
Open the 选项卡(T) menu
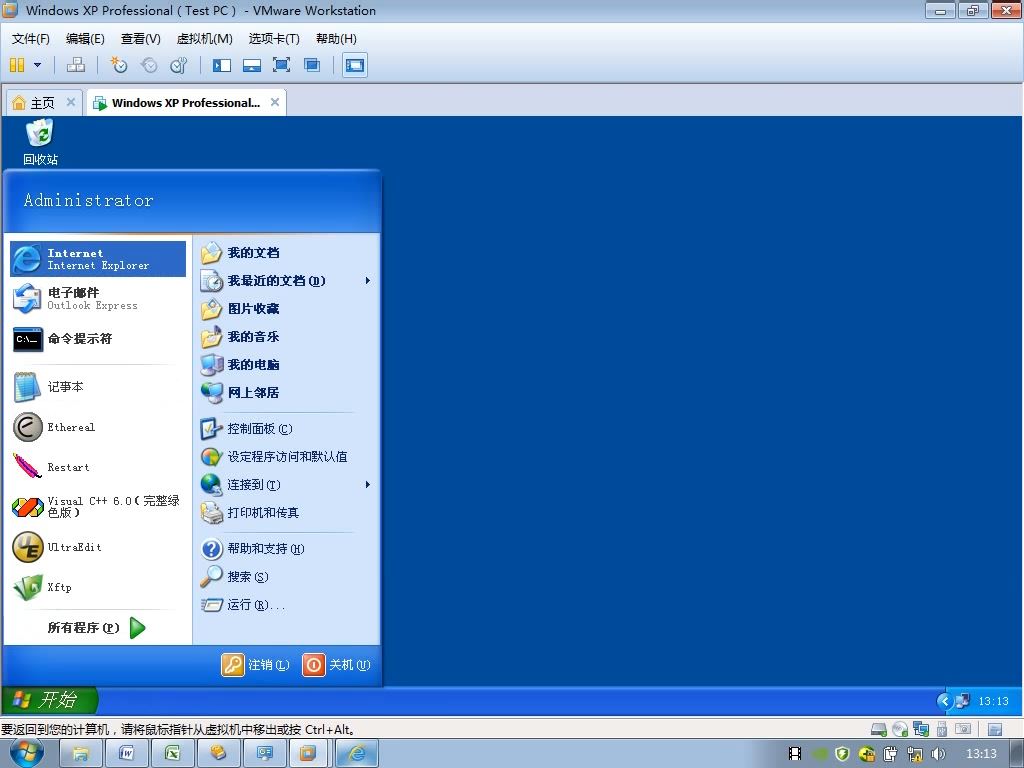click(x=274, y=39)
